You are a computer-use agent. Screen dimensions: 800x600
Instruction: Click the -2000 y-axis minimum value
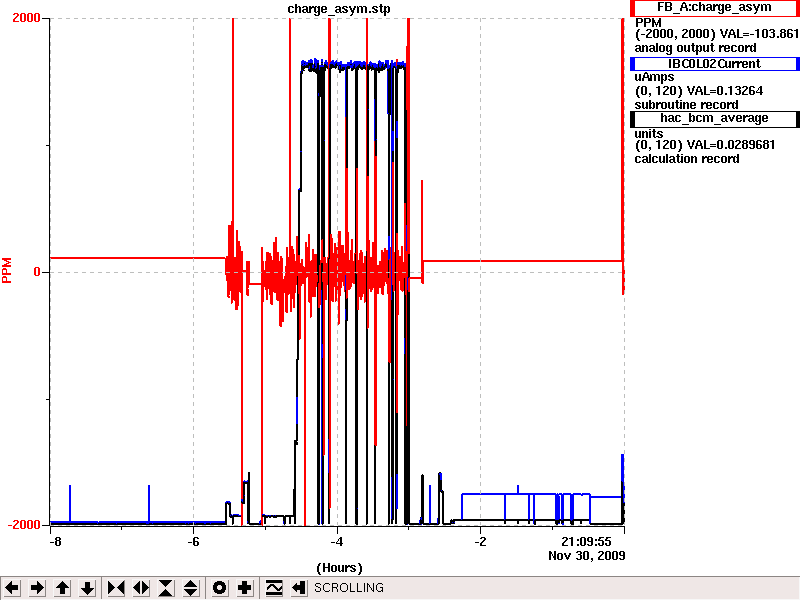(23, 525)
